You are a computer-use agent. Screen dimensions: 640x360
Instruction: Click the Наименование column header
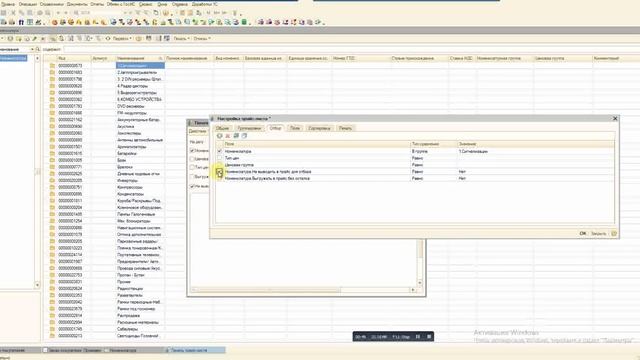coord(140,58)
